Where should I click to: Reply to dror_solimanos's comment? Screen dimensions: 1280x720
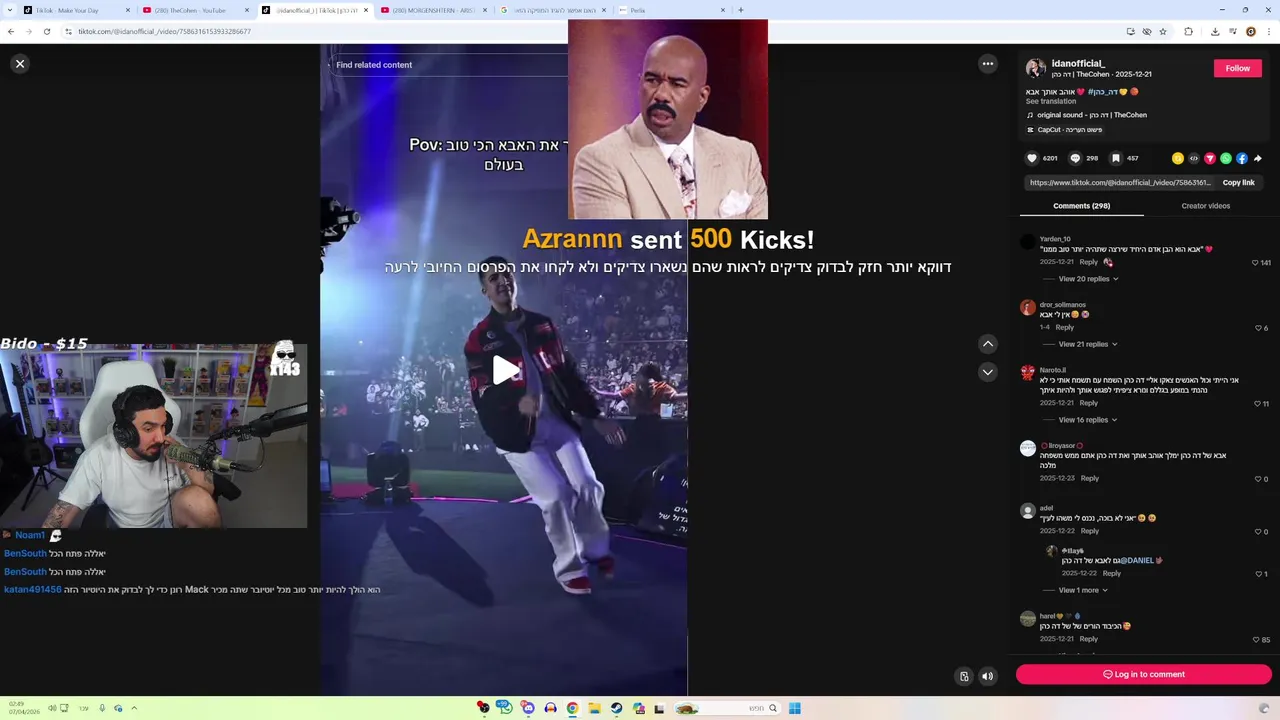(1064, 327)
